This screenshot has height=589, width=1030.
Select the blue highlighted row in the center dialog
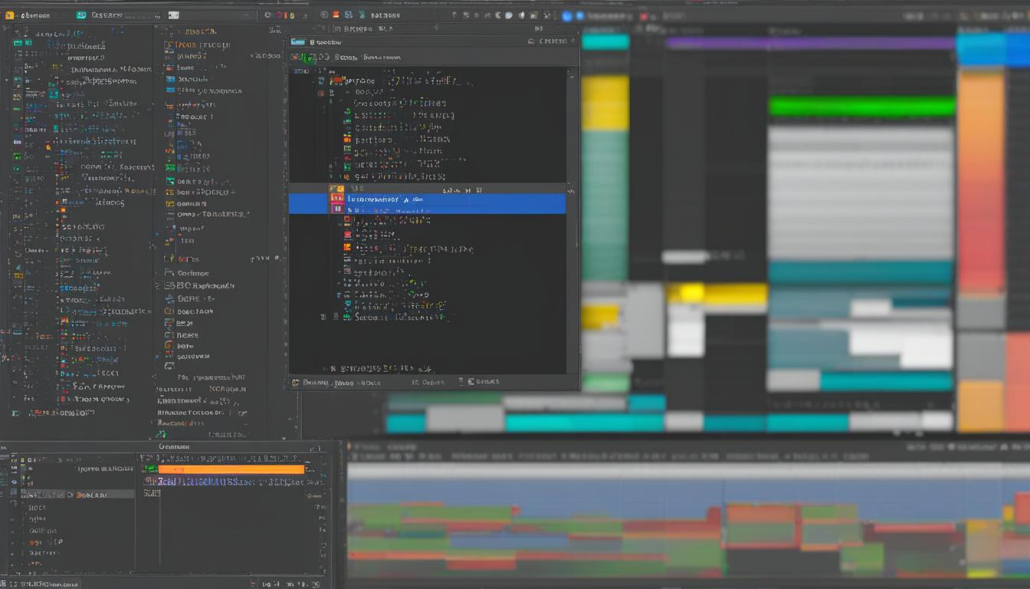(427, 204)
